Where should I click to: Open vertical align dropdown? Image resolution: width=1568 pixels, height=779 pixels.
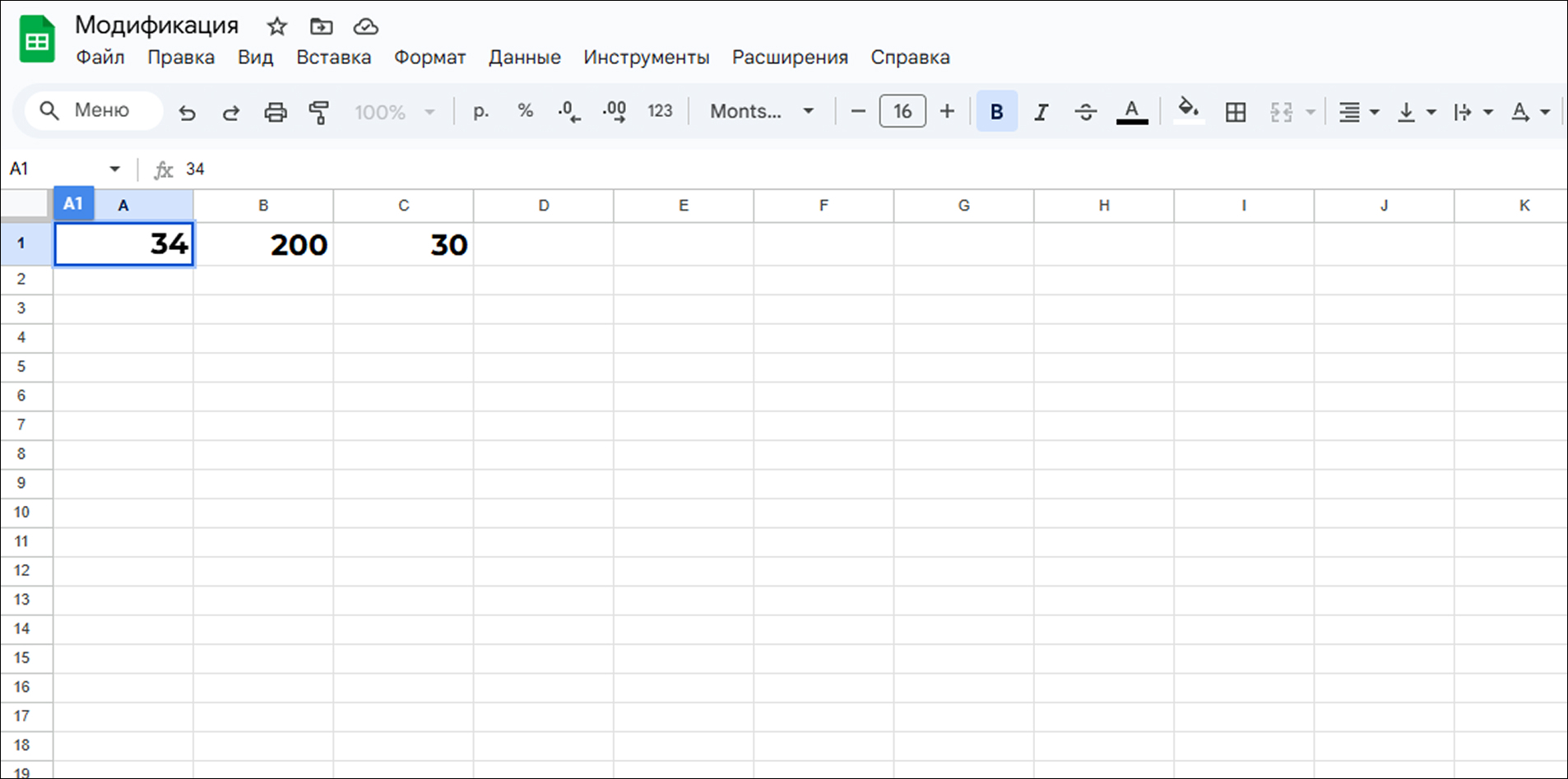pyautogui.click(x=1417, y=112)
